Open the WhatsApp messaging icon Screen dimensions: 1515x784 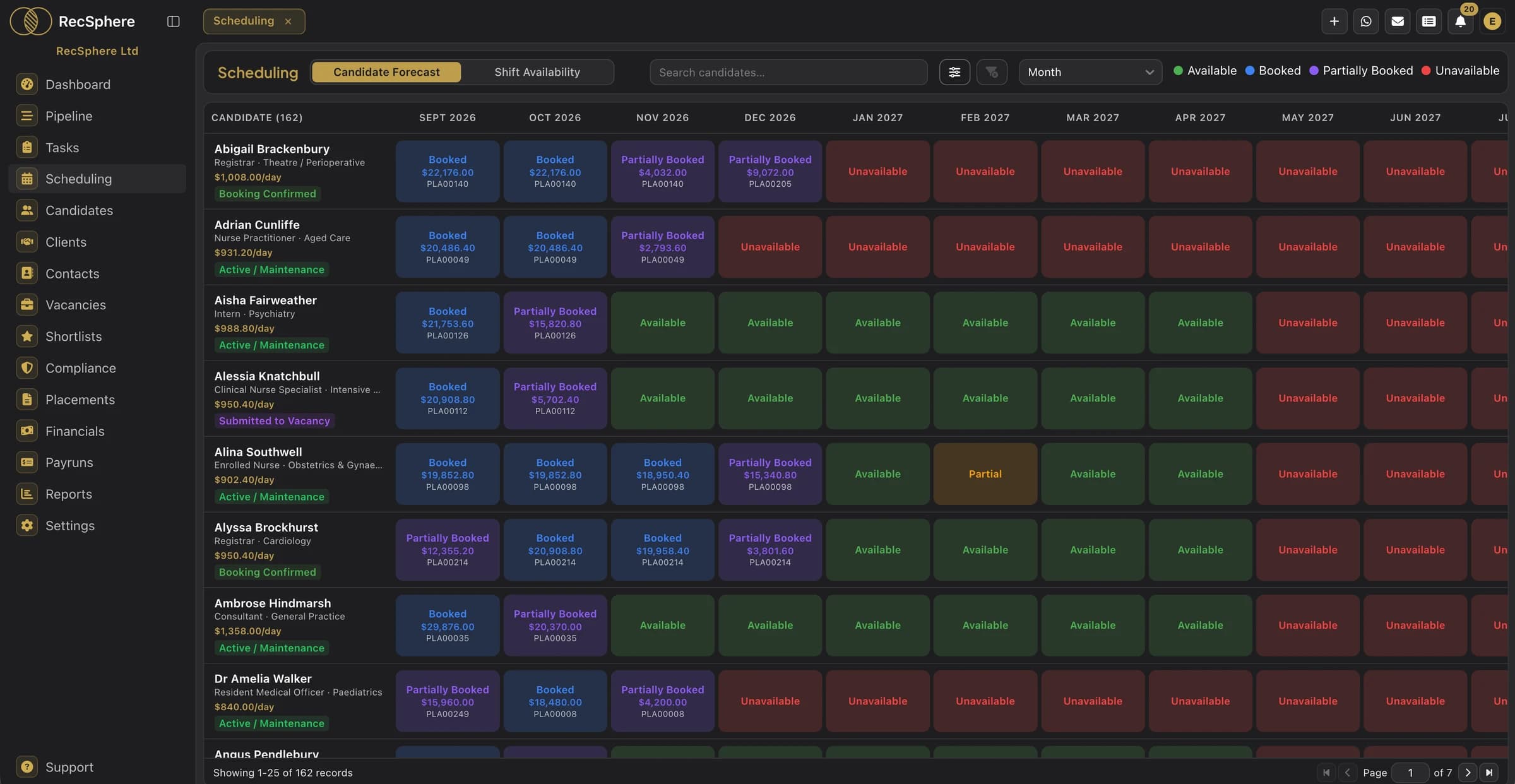pos(1365,21)
